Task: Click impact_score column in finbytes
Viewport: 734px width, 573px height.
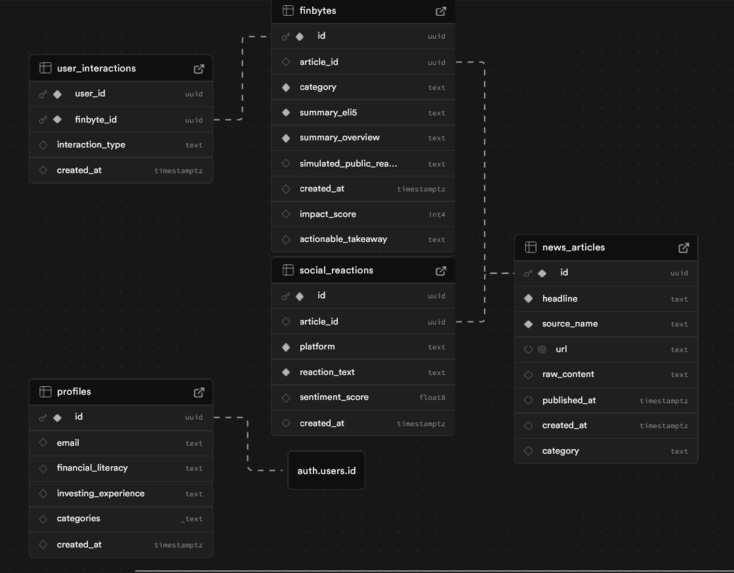Action: click(x=363, y=214)
